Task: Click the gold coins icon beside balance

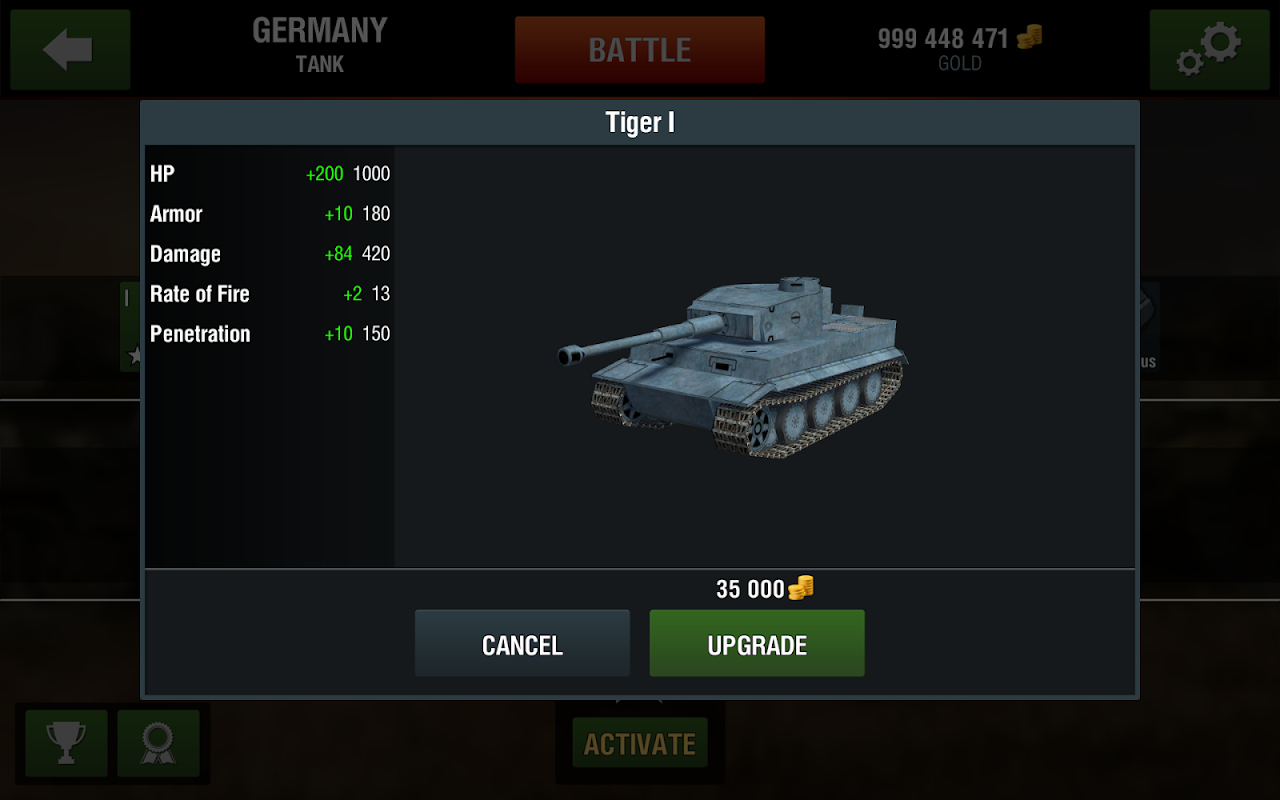Action: (1029, 38)
